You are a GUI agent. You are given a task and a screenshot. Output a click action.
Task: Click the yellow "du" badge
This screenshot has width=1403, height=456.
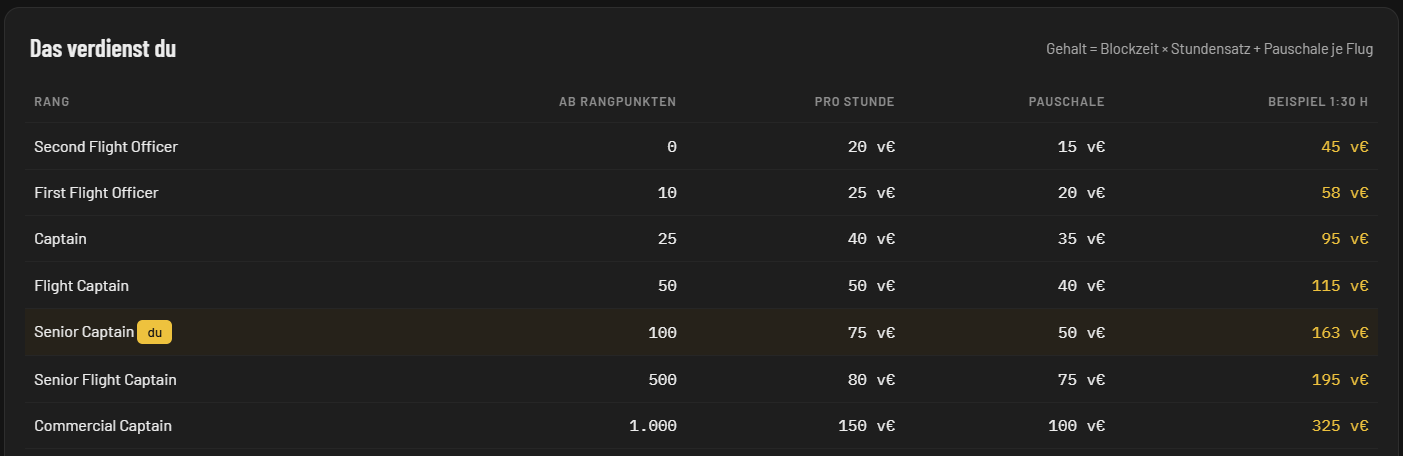(x=154, y=332)
